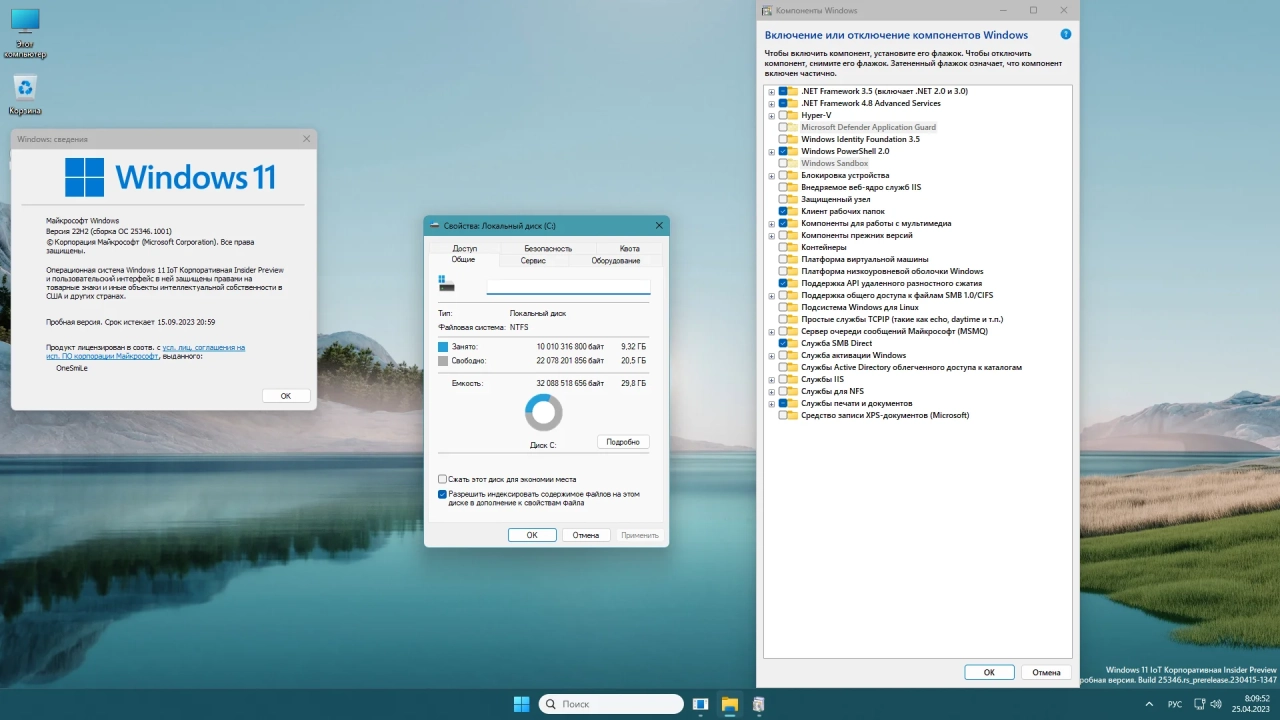Expand Windows PowerShell 2.0 node

click(771, 151)
